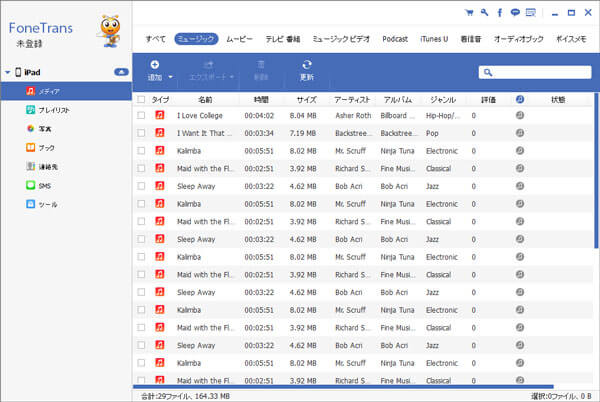The image size is (600, 402).
Task: Click the chat feedback bubble icon
Action: point(515,13)
